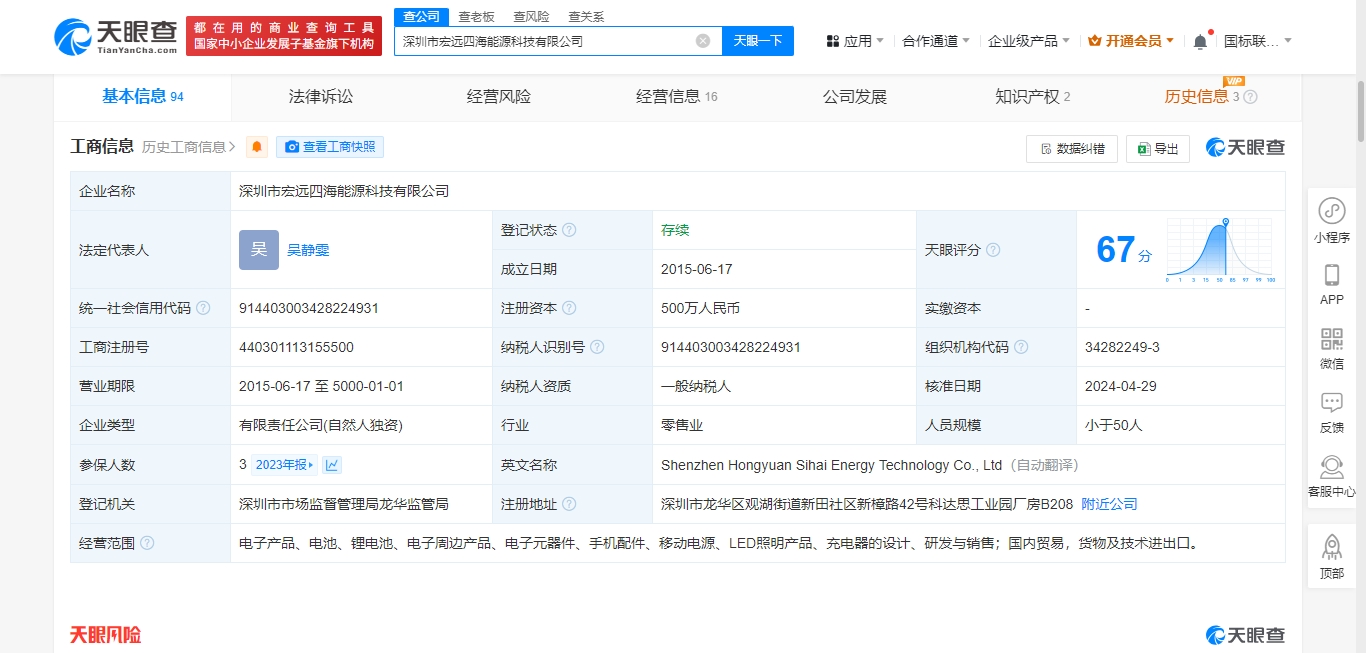Click the English name Shenzhen Hongyuan Sihai Energy
Viewport: 1366px width, 653px height.
pos(831,465)
